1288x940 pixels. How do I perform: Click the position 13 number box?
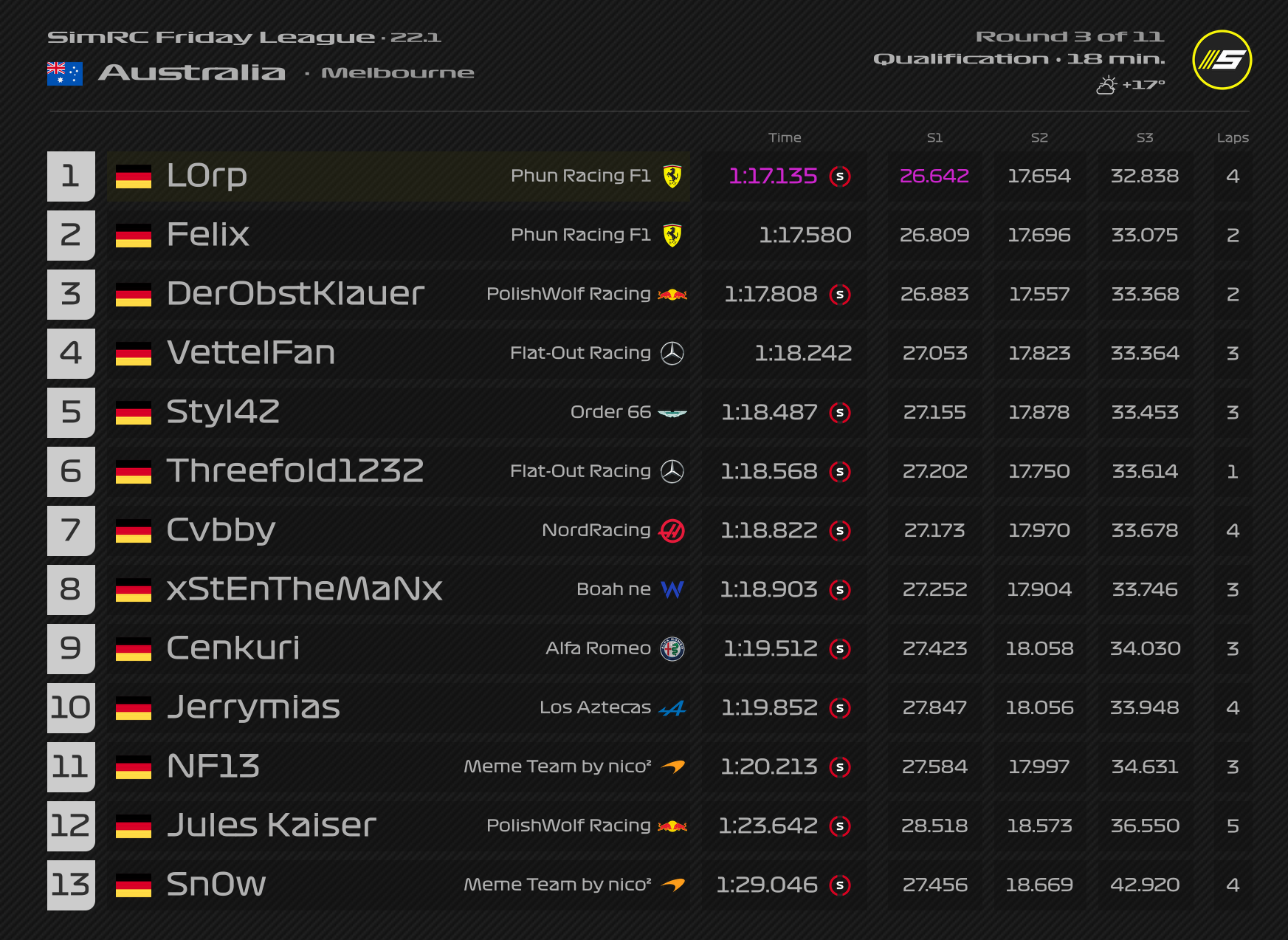click(x=71, y=885)
